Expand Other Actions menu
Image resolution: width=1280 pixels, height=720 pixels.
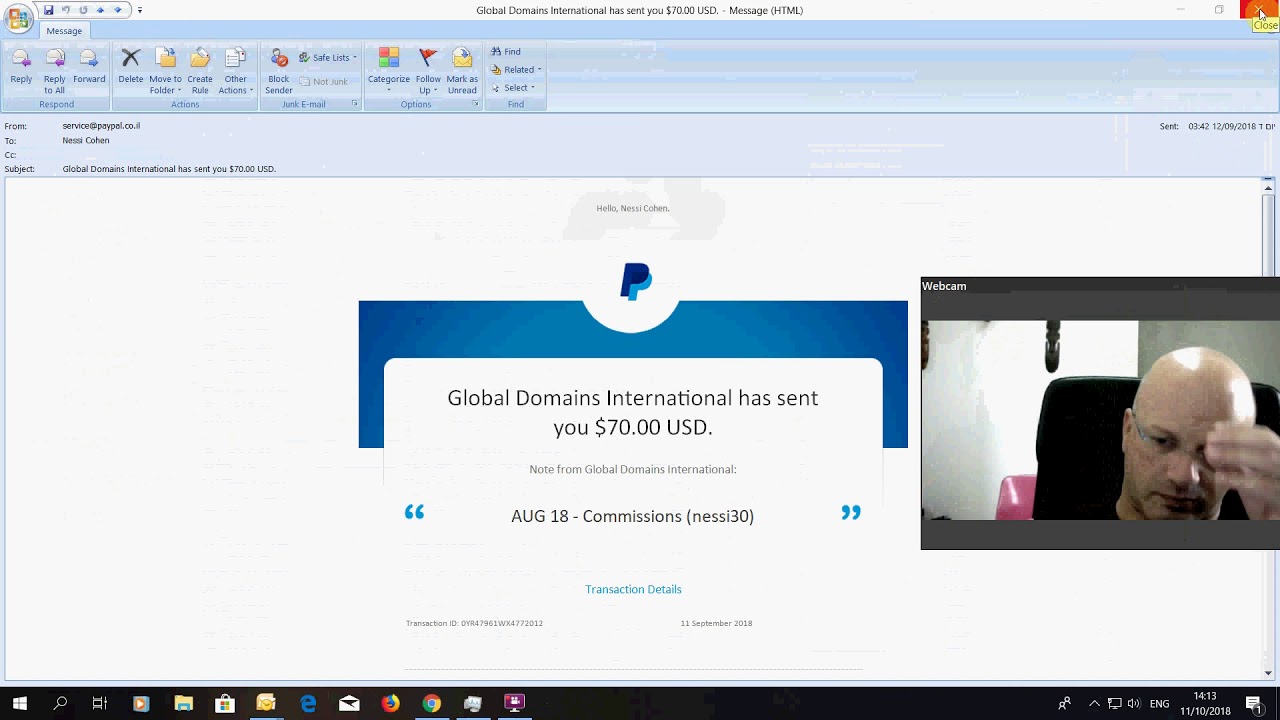[x=236, y=70]
